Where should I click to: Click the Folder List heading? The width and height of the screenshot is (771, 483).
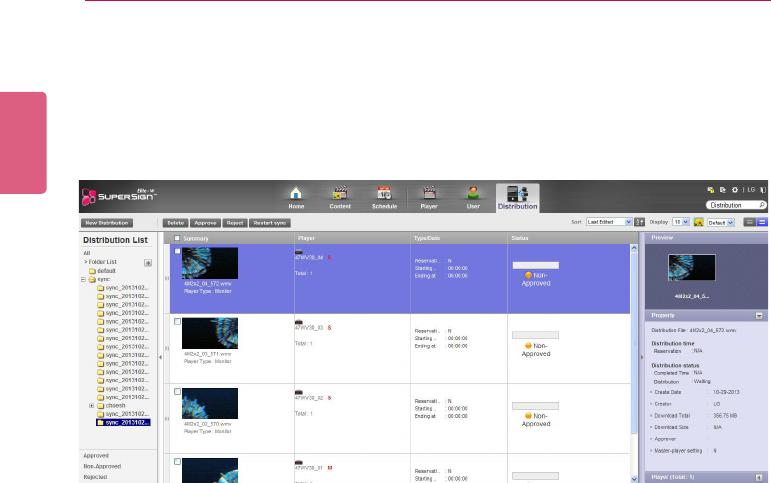[x=102, y=262]
